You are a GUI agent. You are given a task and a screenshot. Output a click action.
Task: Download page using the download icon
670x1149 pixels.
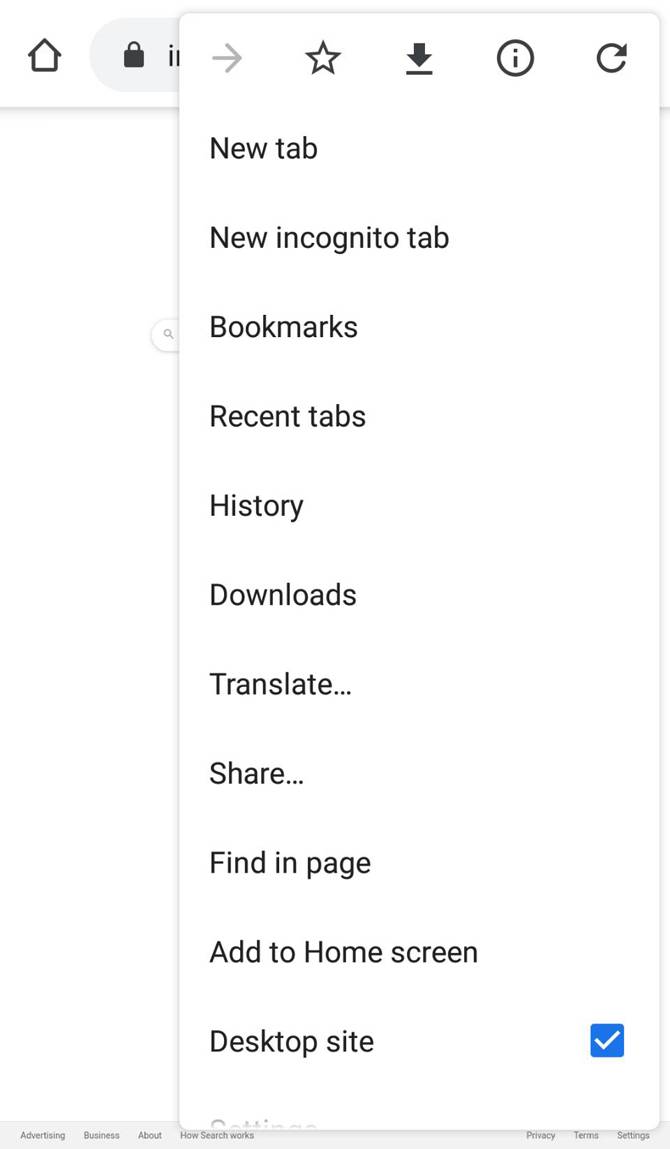click(419, 59)
